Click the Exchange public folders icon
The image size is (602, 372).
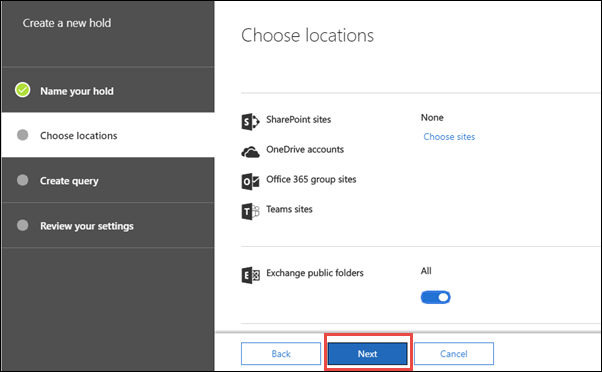(x=250, y=275)
